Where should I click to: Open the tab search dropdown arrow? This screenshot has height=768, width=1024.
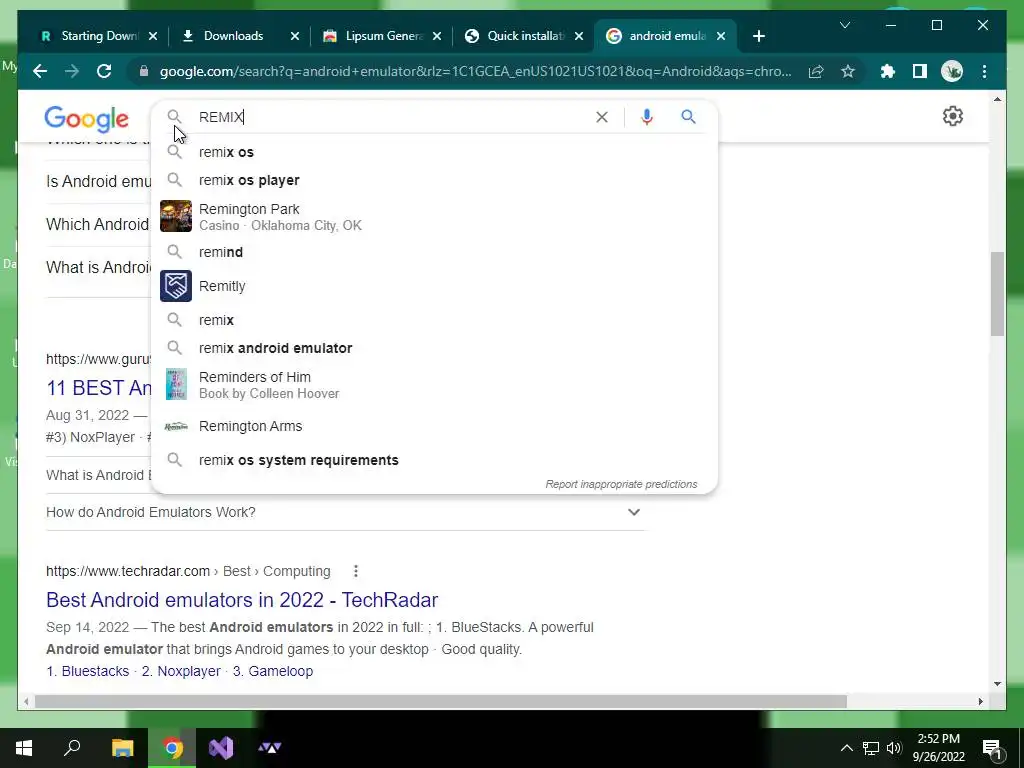[844, 25]
